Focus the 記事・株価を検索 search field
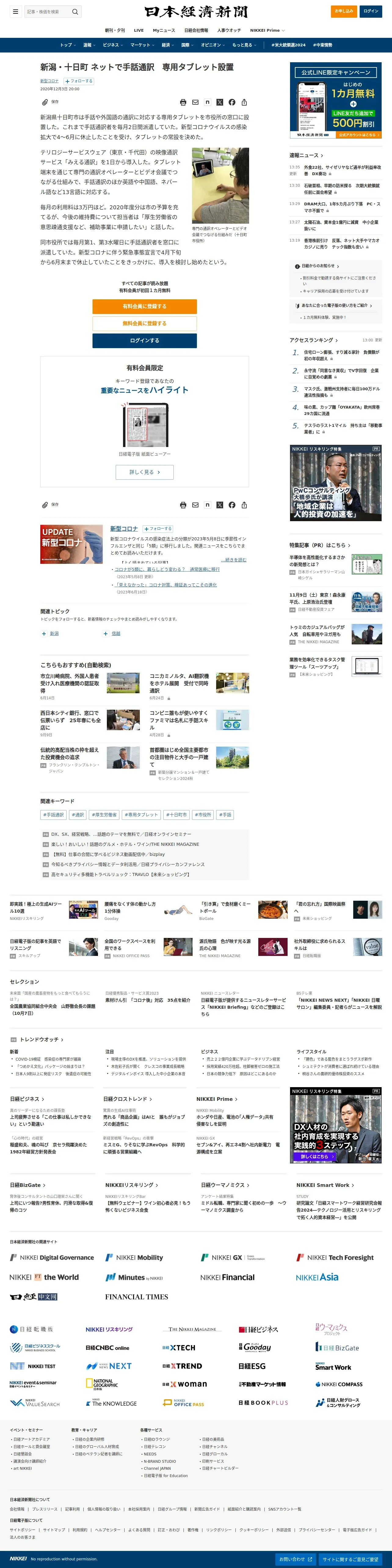 48,11
